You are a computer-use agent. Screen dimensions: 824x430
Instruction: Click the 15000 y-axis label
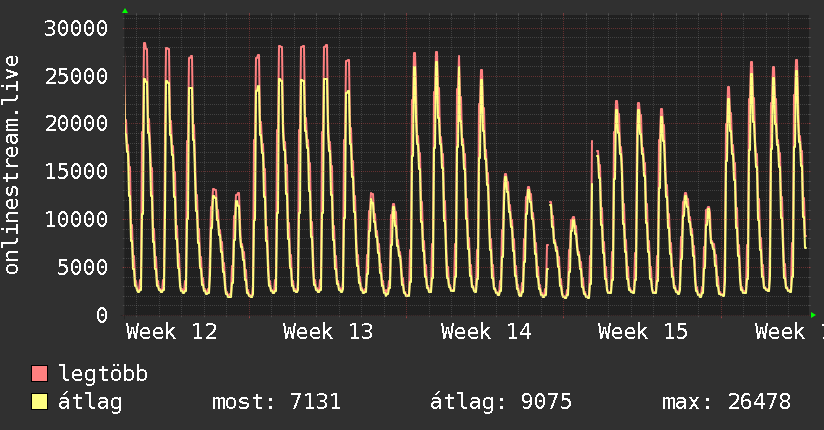click(76, 171)
